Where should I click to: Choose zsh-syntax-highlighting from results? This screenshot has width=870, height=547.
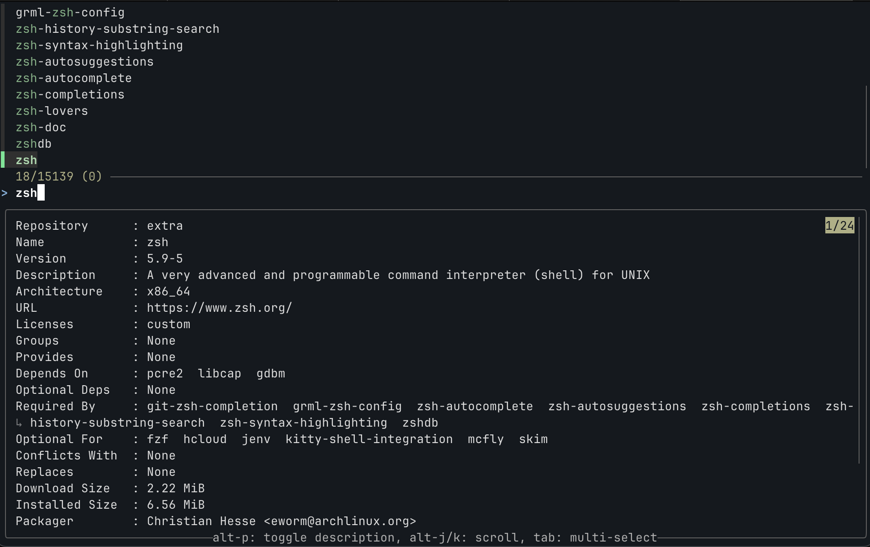[x=99, y=45]
